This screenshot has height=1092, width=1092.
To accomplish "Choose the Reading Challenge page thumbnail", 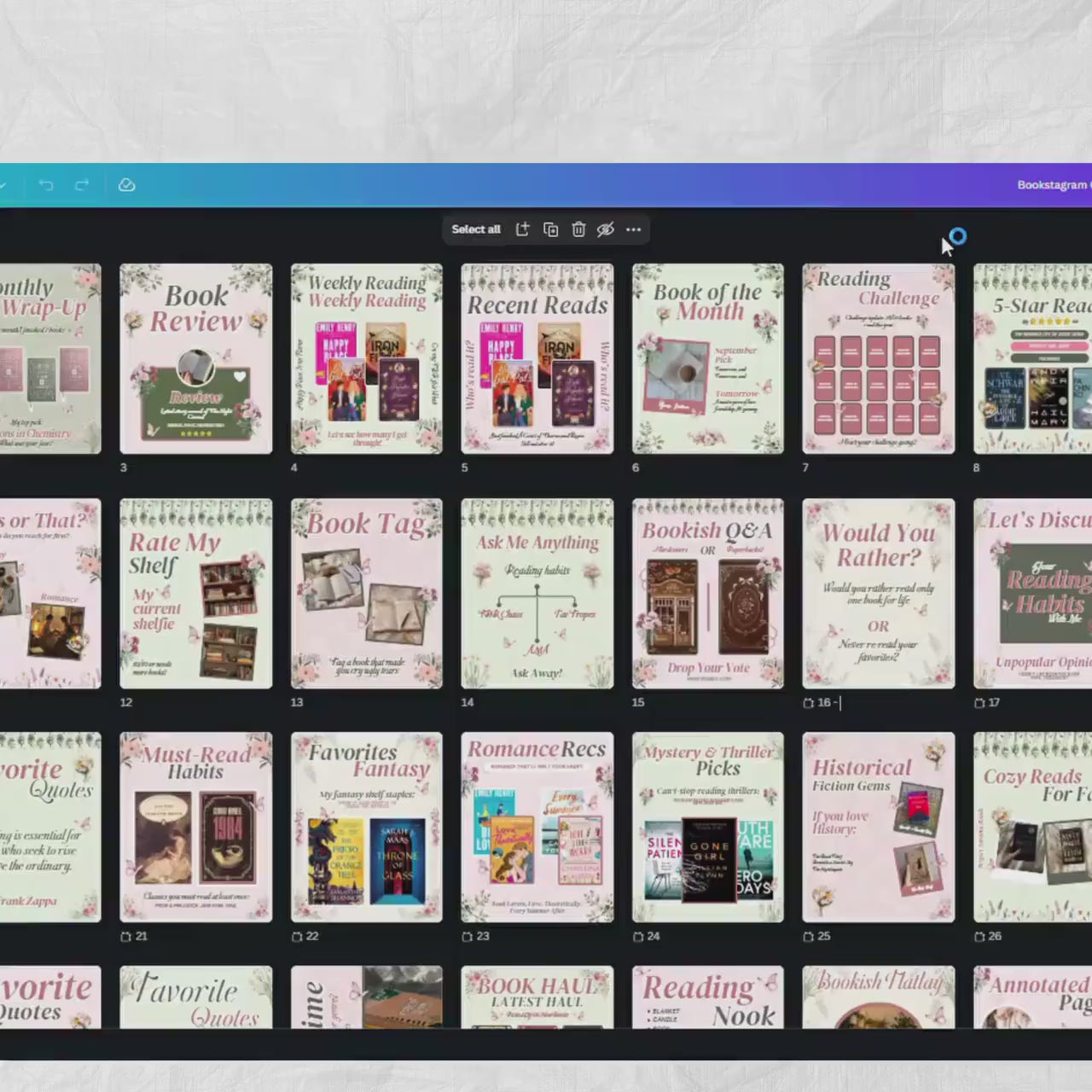I will 879,358.
